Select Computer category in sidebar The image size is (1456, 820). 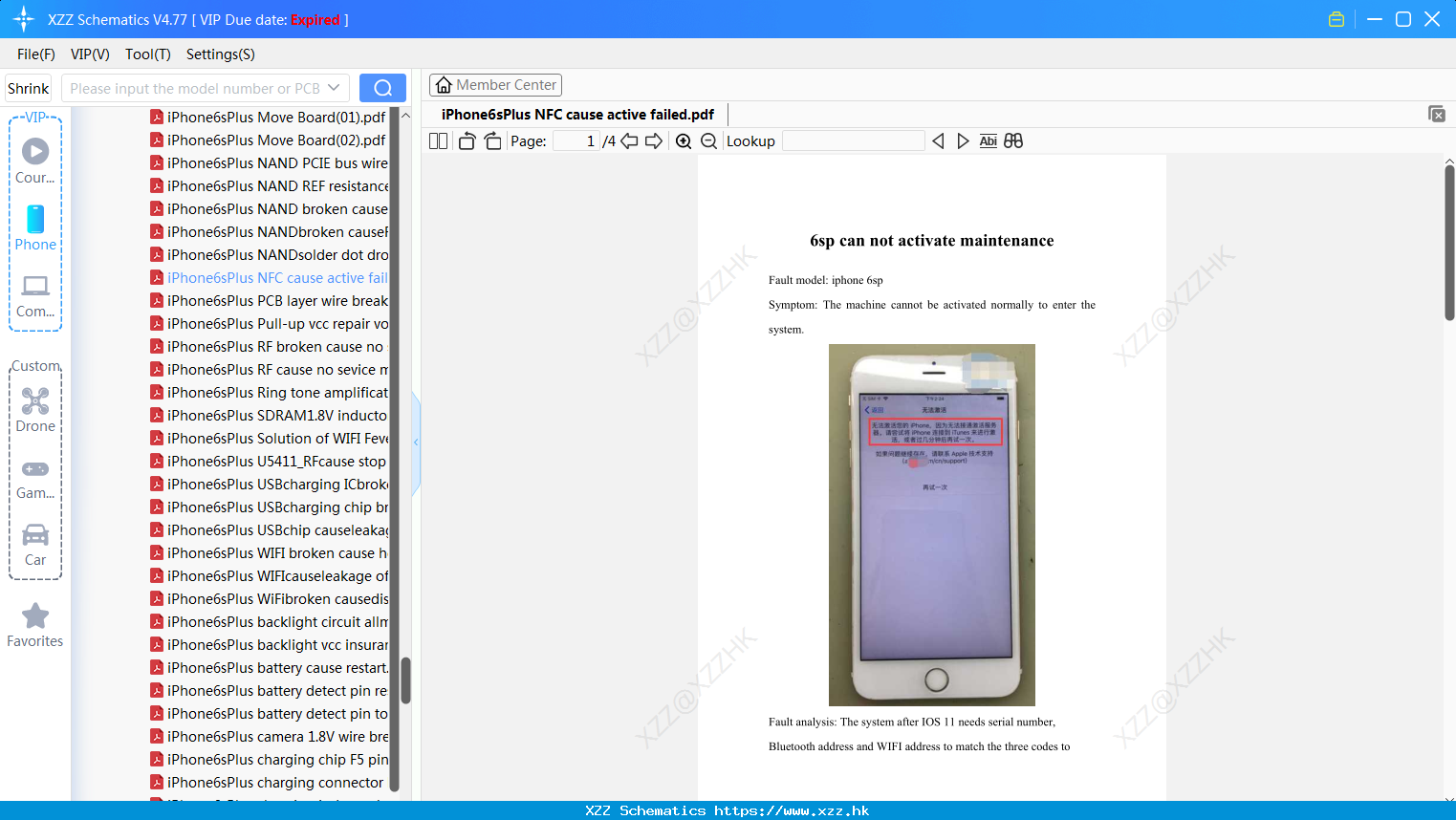click(x=35, y=295)
